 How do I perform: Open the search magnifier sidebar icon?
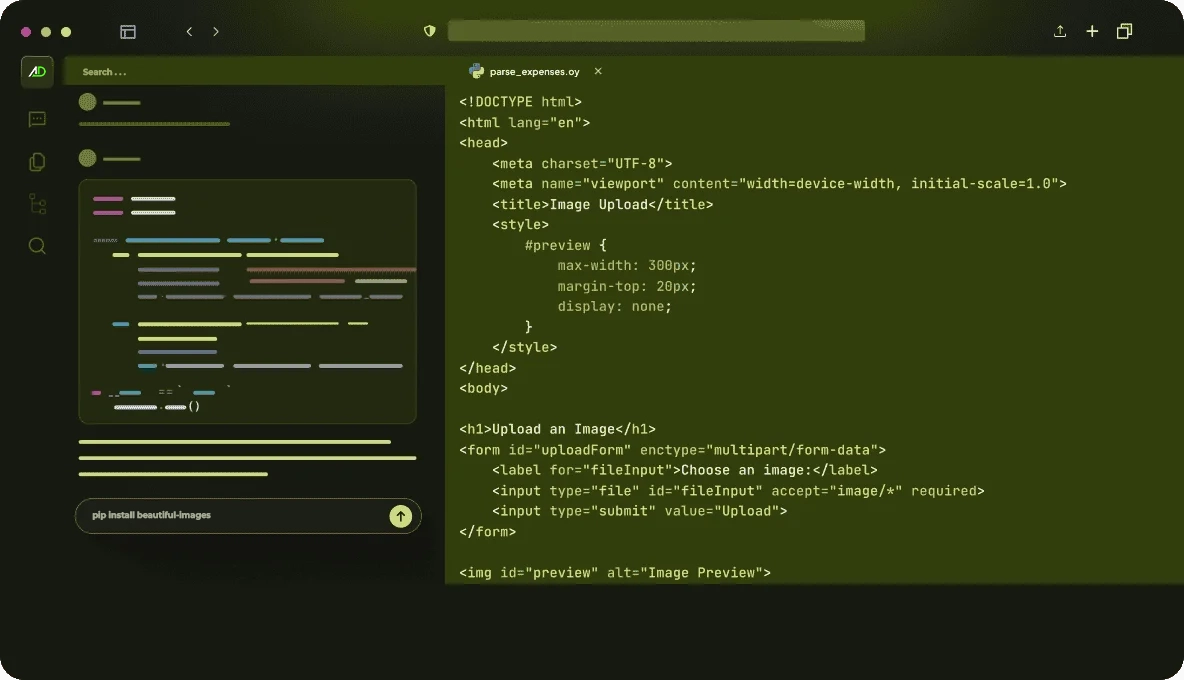(37, 246)
